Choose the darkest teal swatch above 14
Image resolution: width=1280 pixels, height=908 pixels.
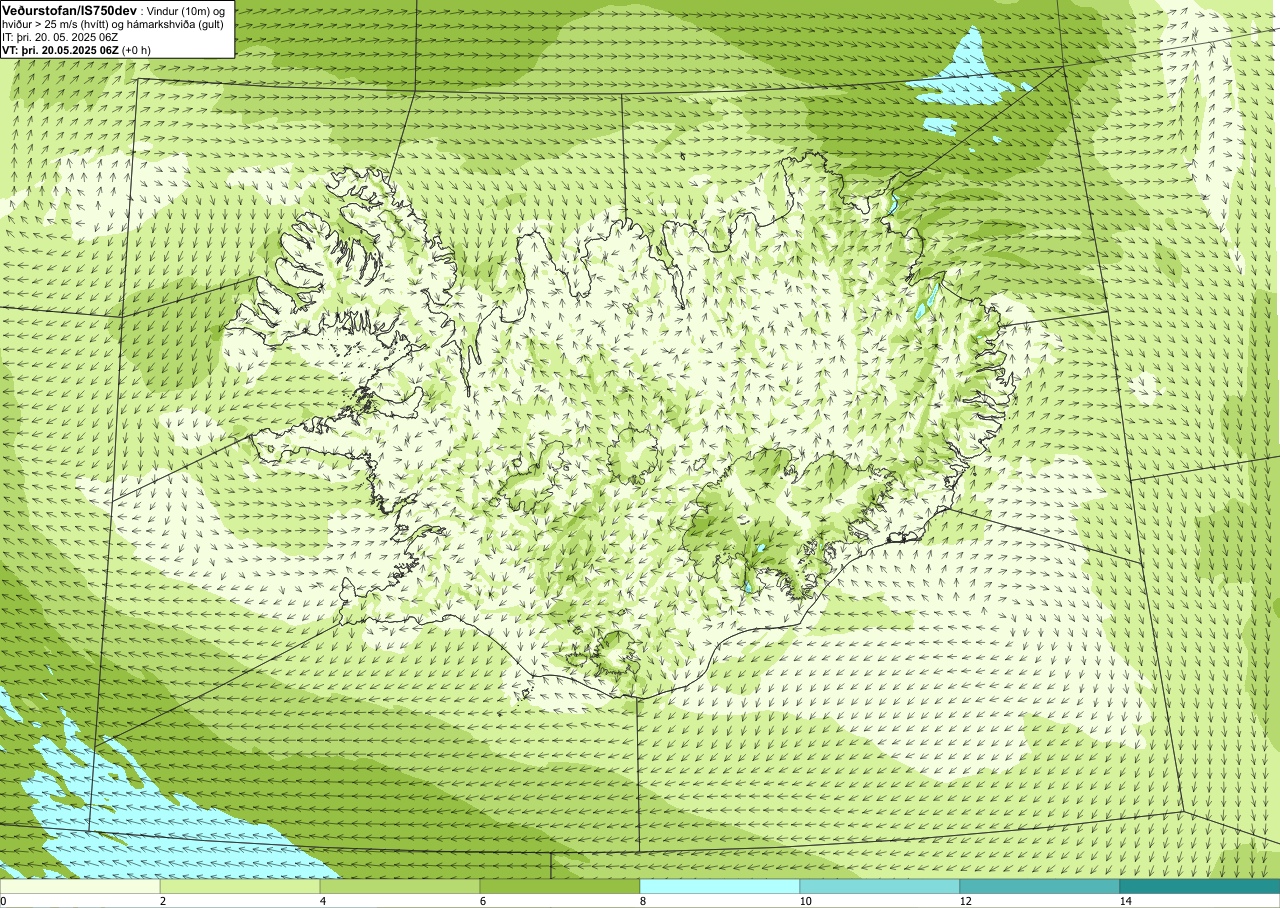(x=1200, y=886)
